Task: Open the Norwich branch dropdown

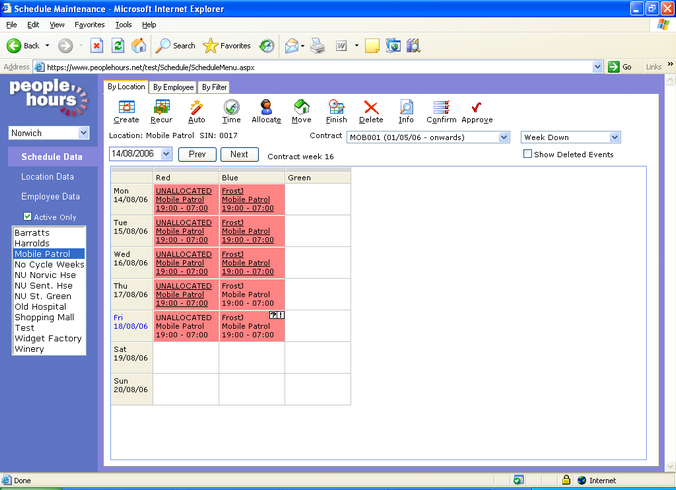Action: [83, 132]
